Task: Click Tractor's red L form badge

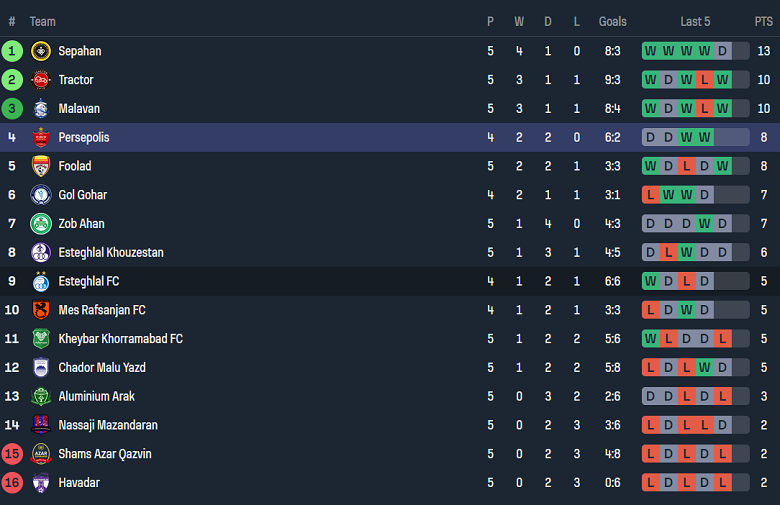Action: 705,80
